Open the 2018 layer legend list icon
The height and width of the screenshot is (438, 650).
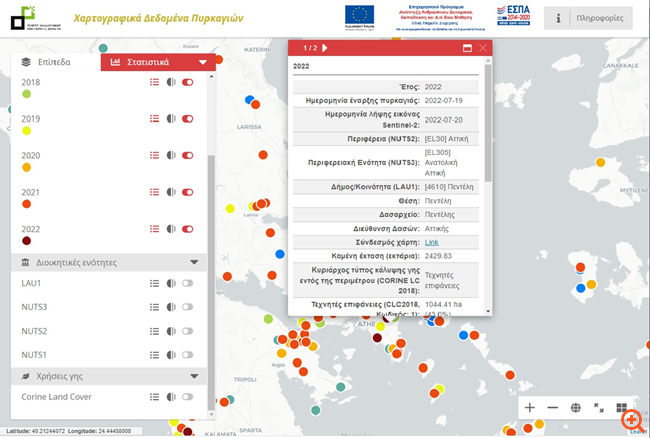(154, 82)
